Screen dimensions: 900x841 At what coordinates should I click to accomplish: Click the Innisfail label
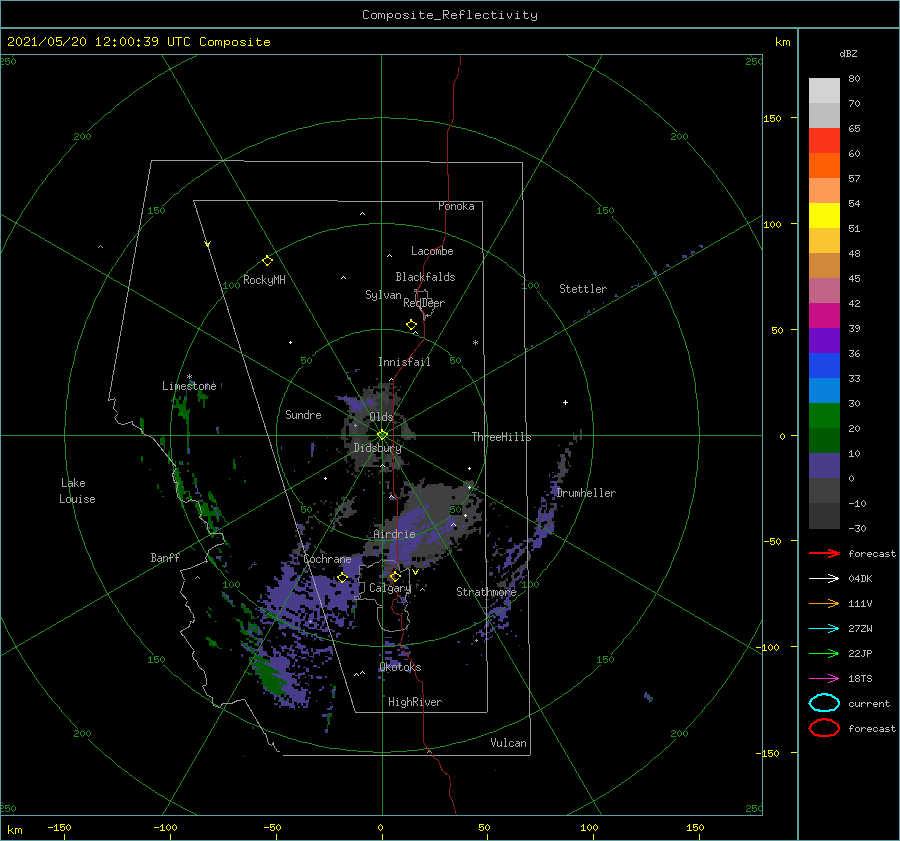coord(404,362)
